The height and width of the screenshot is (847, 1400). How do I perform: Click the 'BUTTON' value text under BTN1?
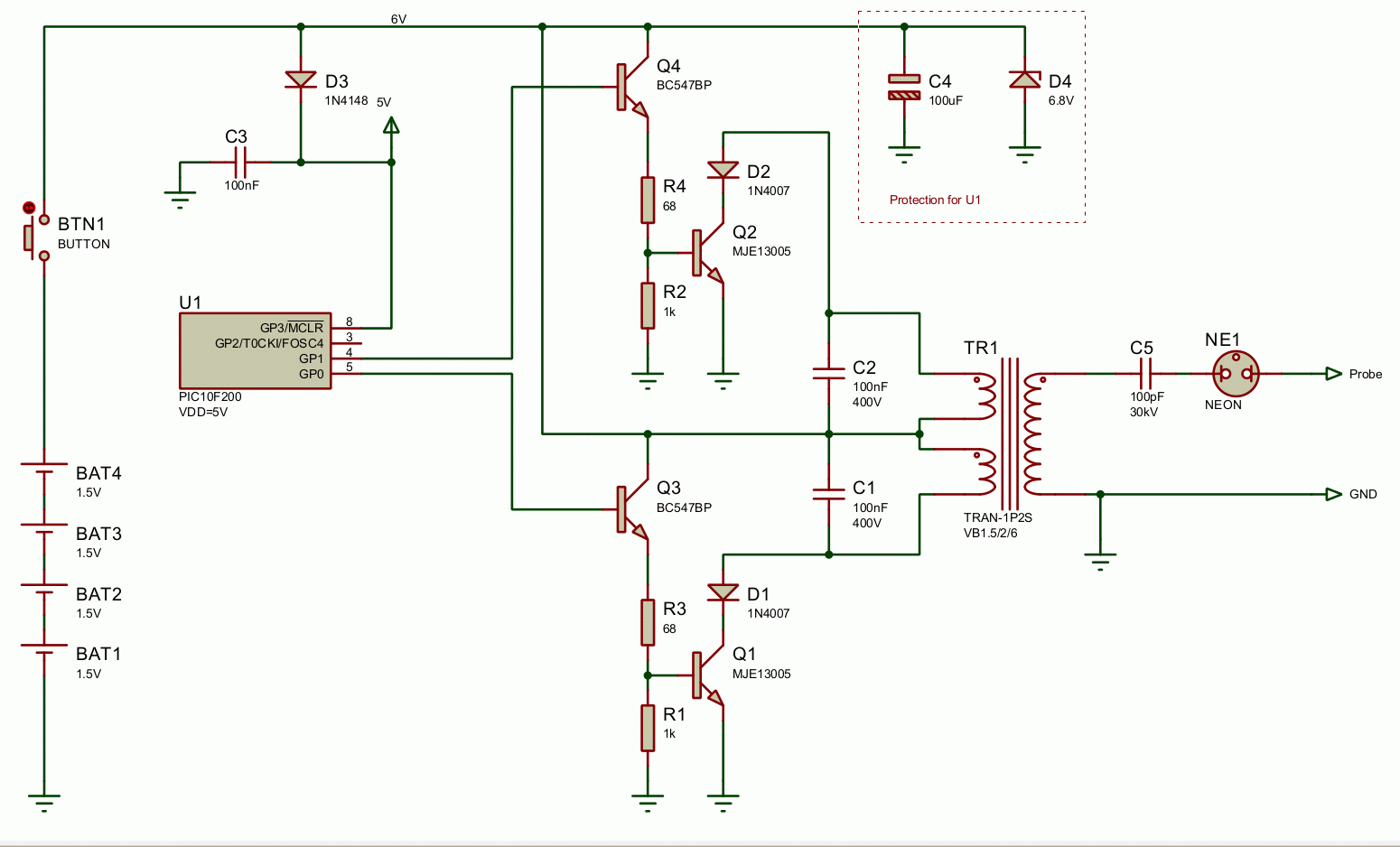coord(84,244)
